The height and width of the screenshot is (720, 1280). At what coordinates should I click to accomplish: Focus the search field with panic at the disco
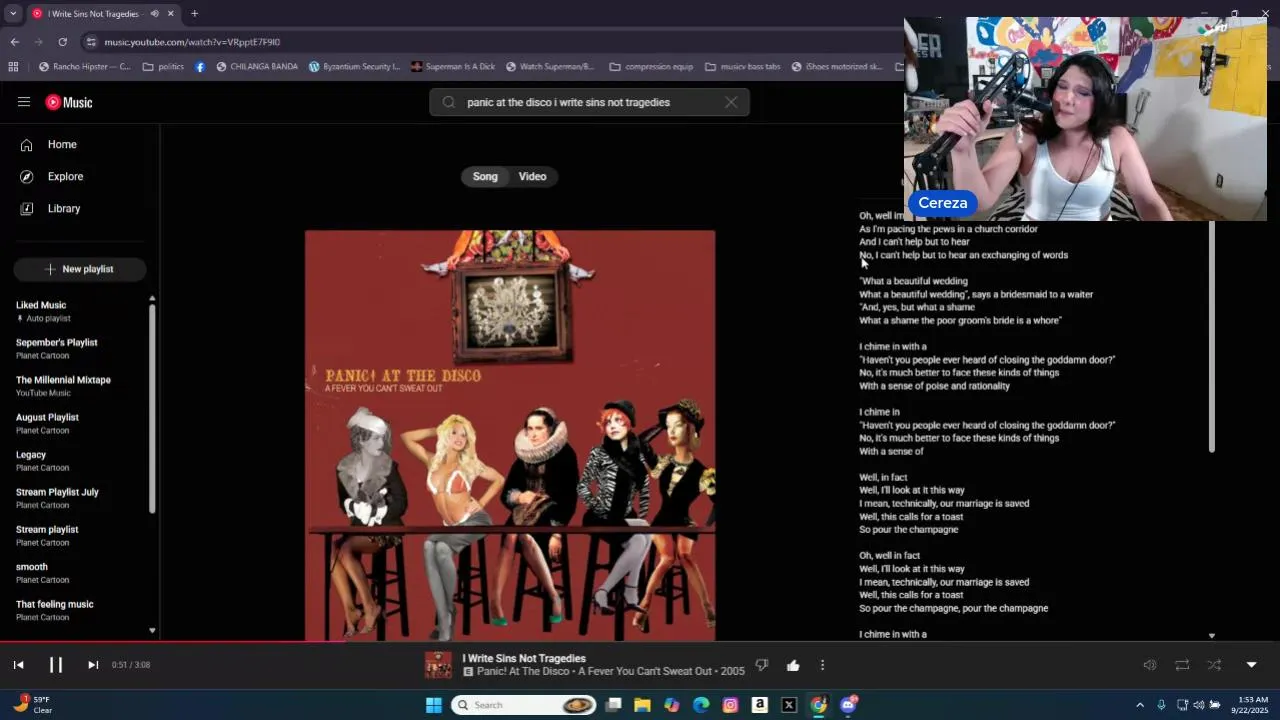pyautogui.click(x=590, y=102)
